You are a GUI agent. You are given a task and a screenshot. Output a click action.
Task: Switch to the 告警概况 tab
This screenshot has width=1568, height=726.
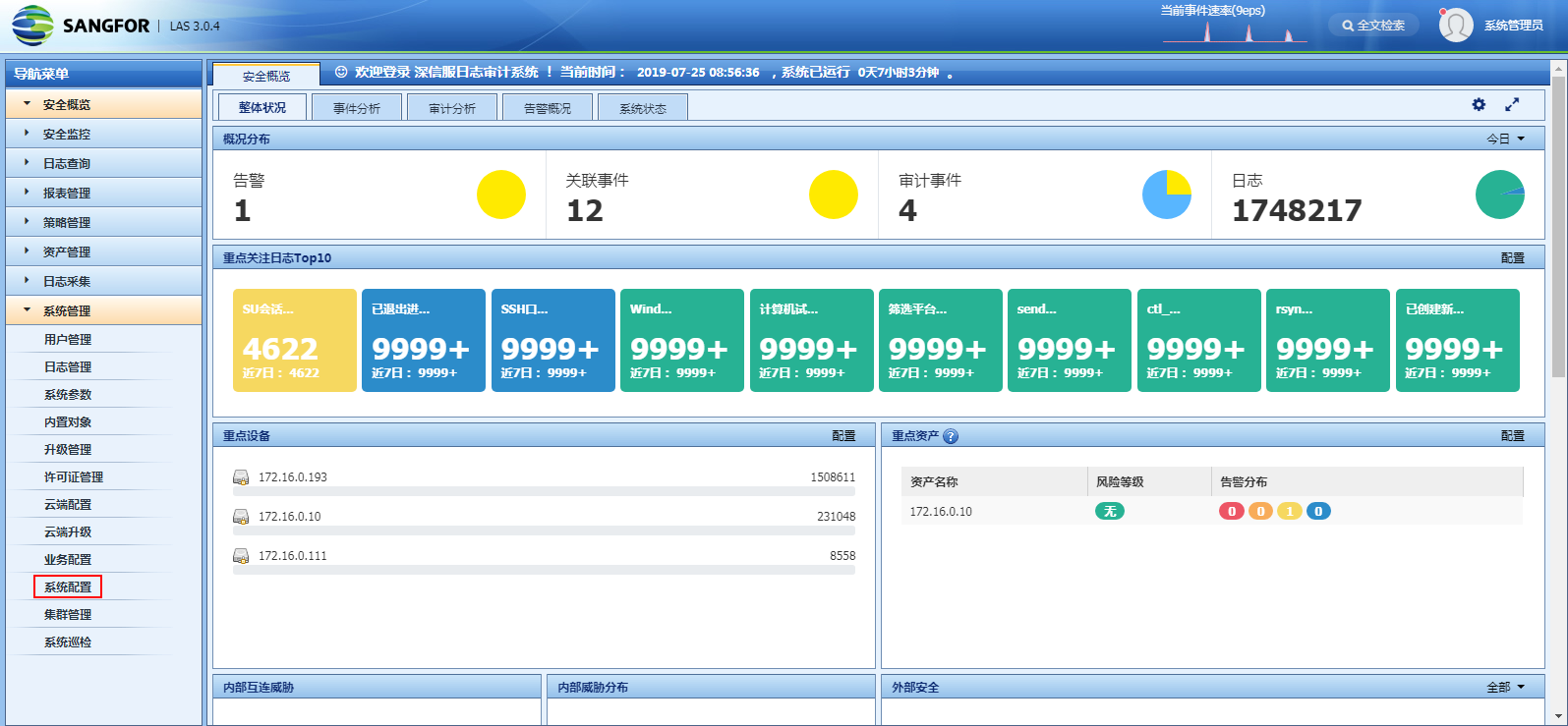(x=548, y=108)
